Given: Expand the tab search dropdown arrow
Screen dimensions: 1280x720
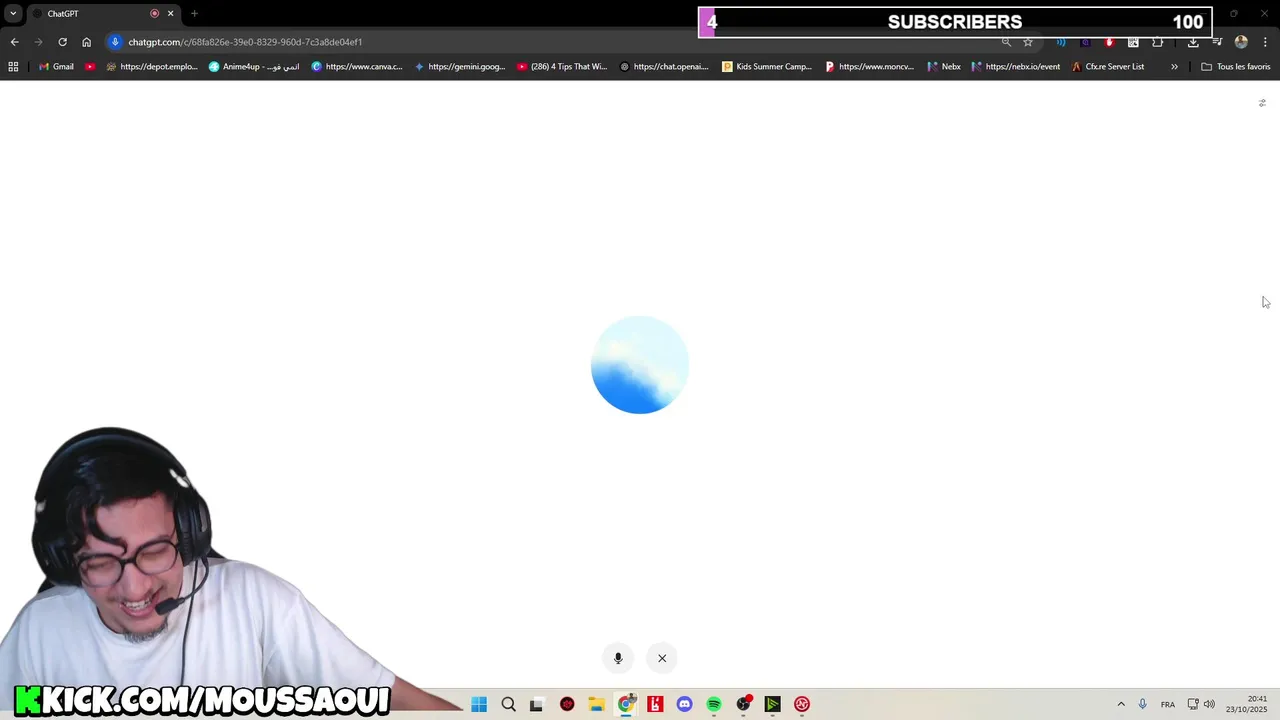Looking at the screenshot, I should point(13,14).
